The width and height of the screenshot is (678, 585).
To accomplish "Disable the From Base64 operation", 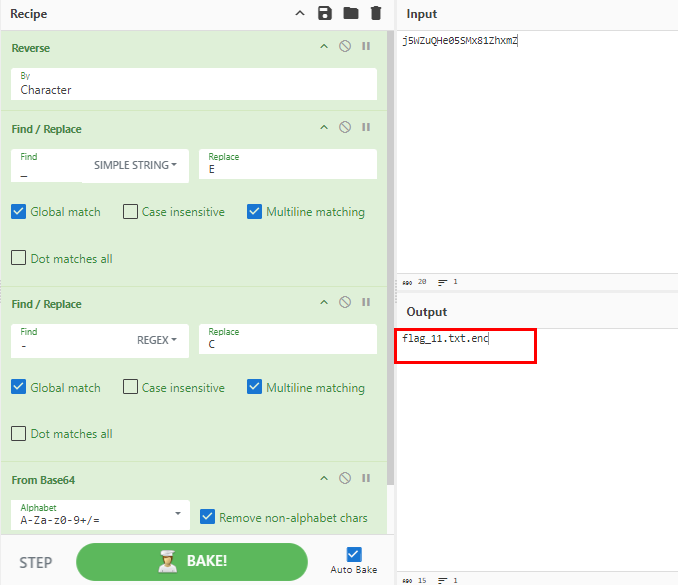I will (x=345, y=478).
